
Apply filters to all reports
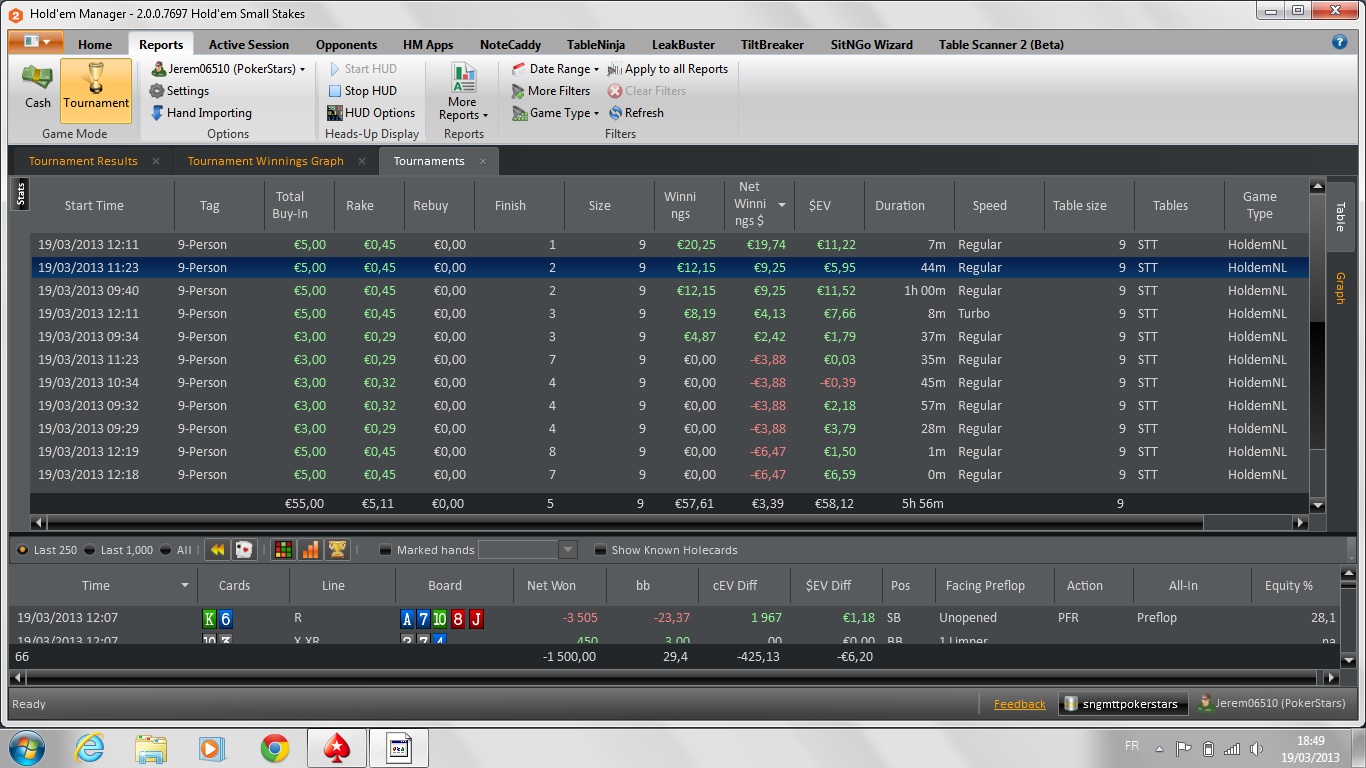(x=668, y=69)
